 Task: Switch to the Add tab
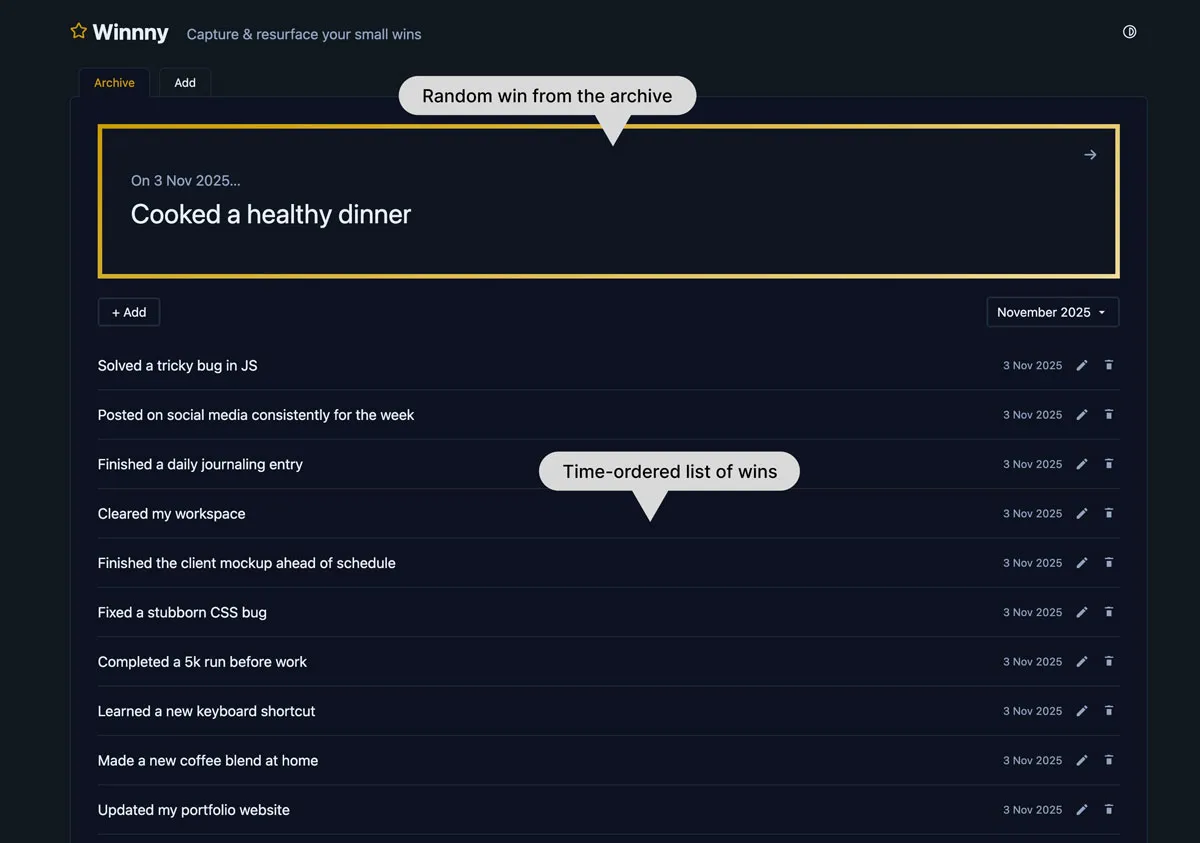(184, 83)
